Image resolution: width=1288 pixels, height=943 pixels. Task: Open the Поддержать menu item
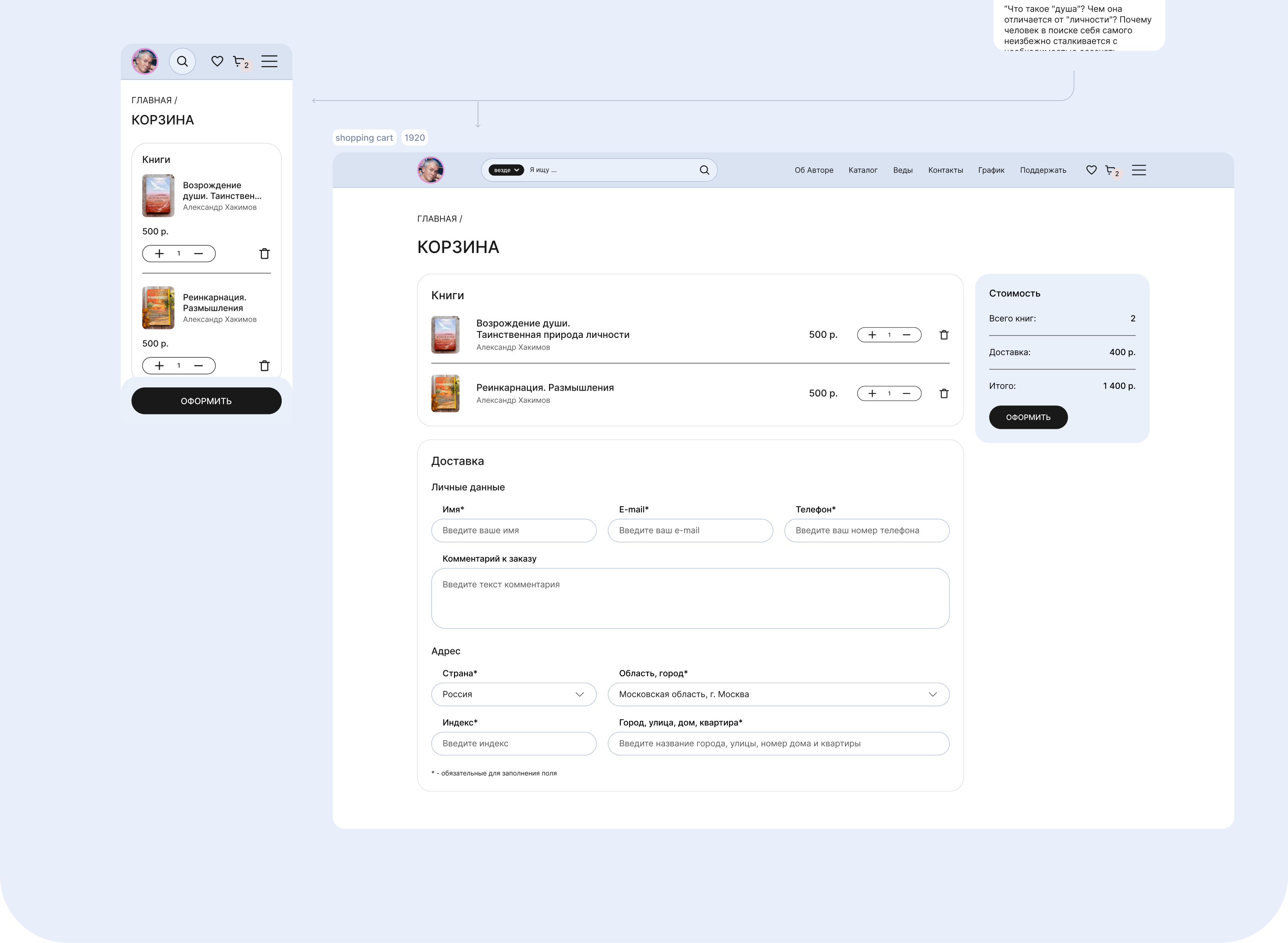1043,170
